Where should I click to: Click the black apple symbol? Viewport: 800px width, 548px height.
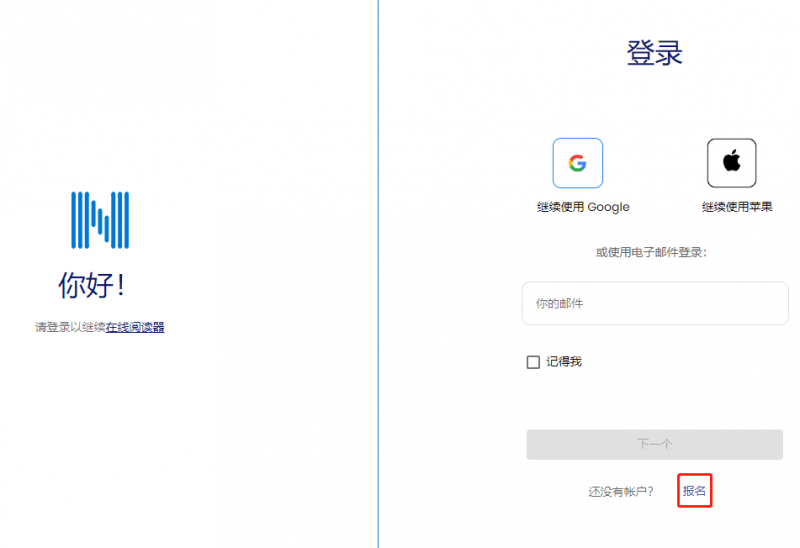pos(731,162)
